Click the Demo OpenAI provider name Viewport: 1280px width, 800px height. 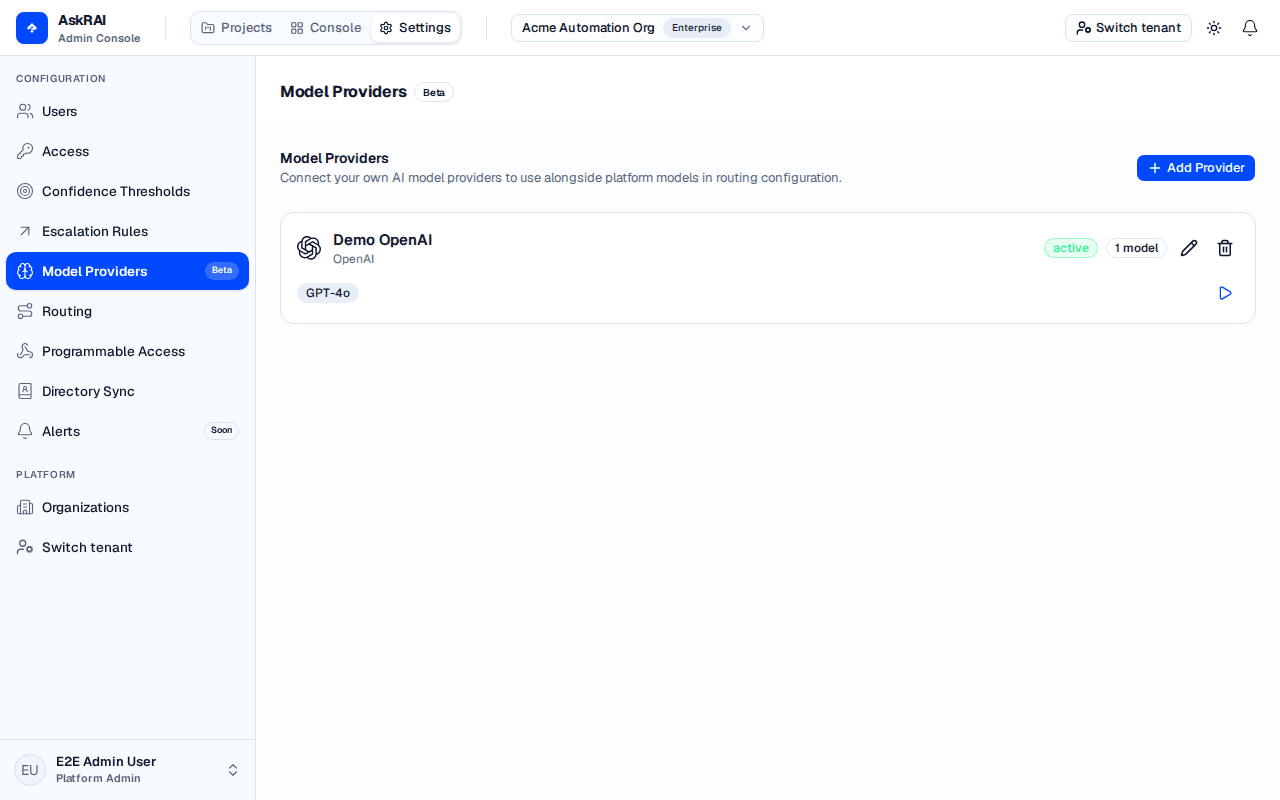382,240
